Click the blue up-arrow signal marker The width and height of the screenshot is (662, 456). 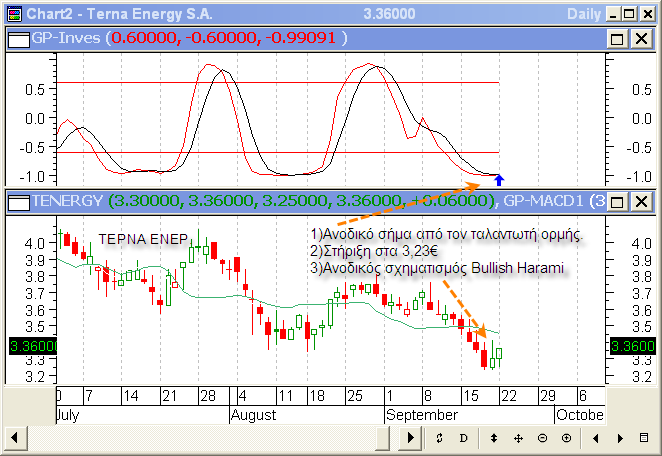pyautogui.click(x=500, y=181)
